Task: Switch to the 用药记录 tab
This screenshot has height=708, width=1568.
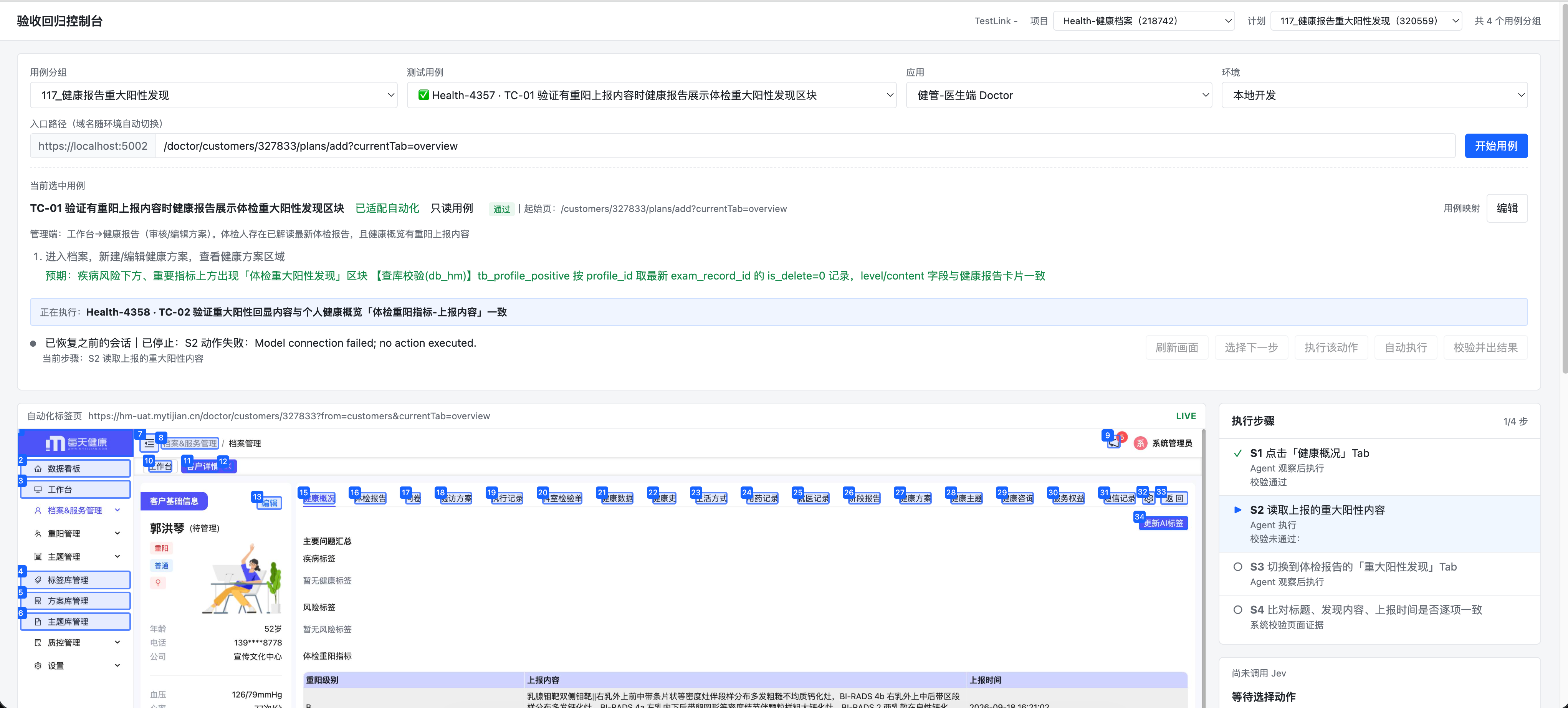Action: click(762, 499)
